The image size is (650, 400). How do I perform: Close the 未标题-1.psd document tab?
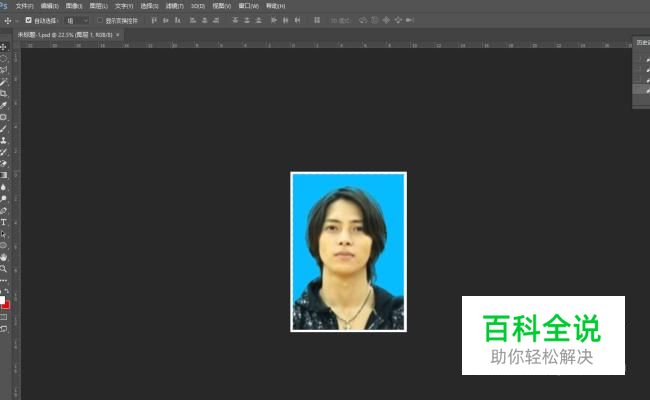coord(118,35)
